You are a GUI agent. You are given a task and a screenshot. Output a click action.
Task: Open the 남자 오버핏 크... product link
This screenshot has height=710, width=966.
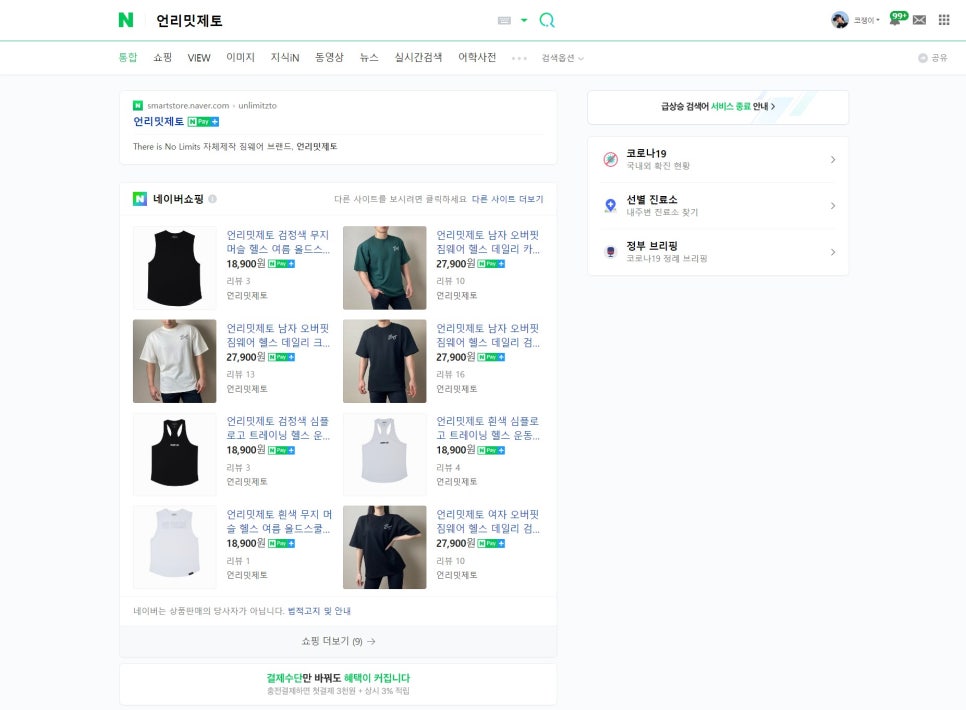tap(278, 335)
